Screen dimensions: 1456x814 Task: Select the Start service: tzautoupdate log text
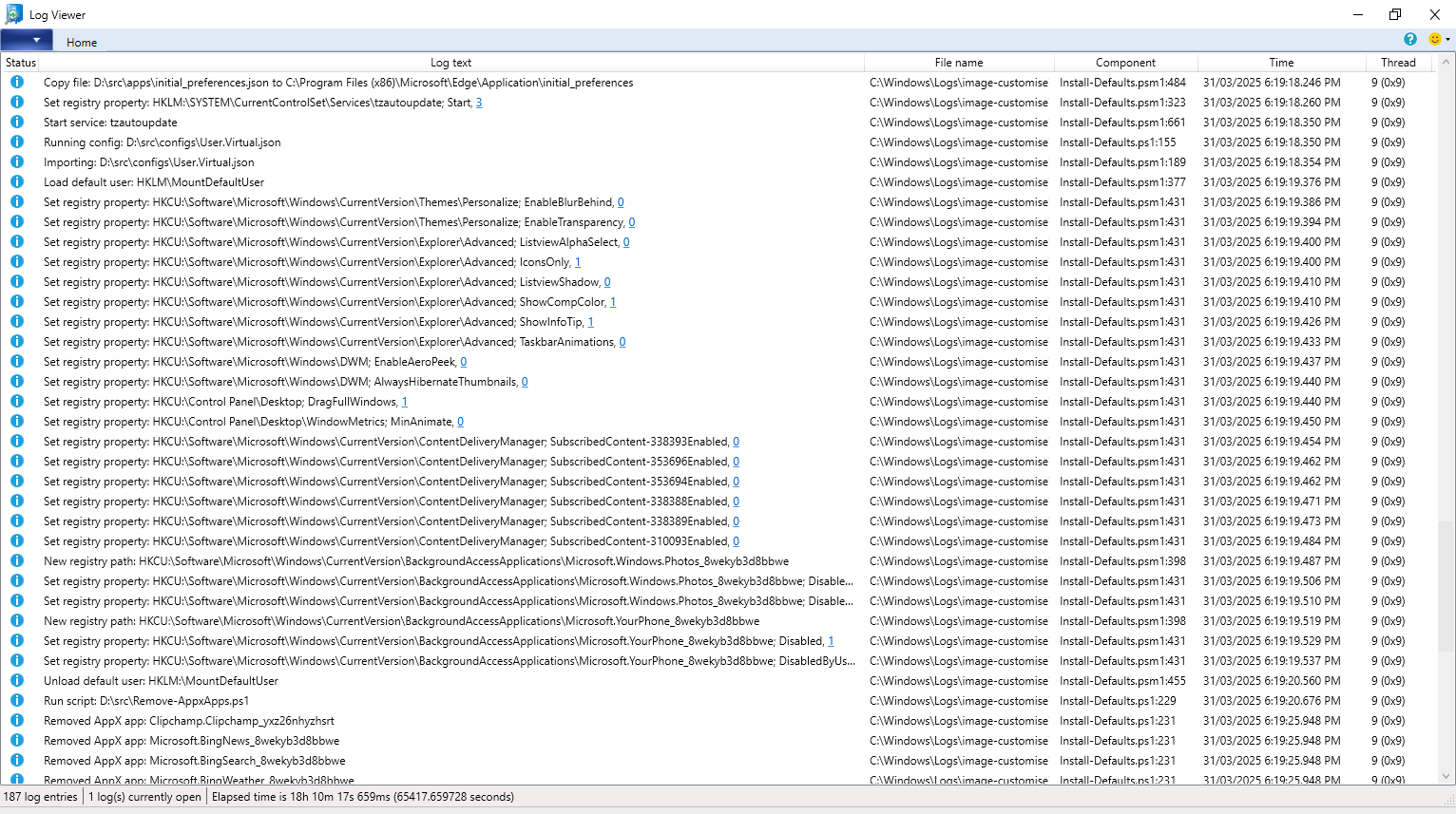pyautogui.click(x=110, y=123)
